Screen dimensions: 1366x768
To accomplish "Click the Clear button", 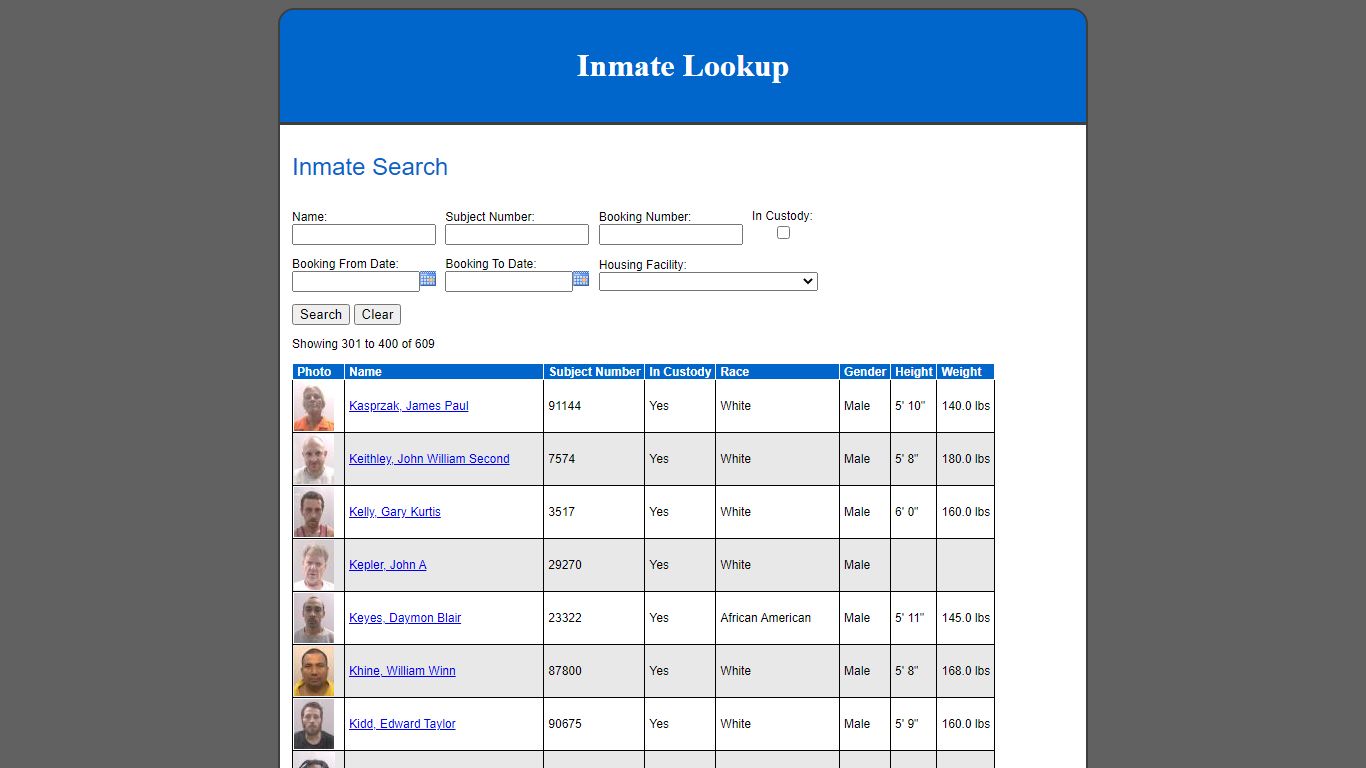I will pos(377,314).
